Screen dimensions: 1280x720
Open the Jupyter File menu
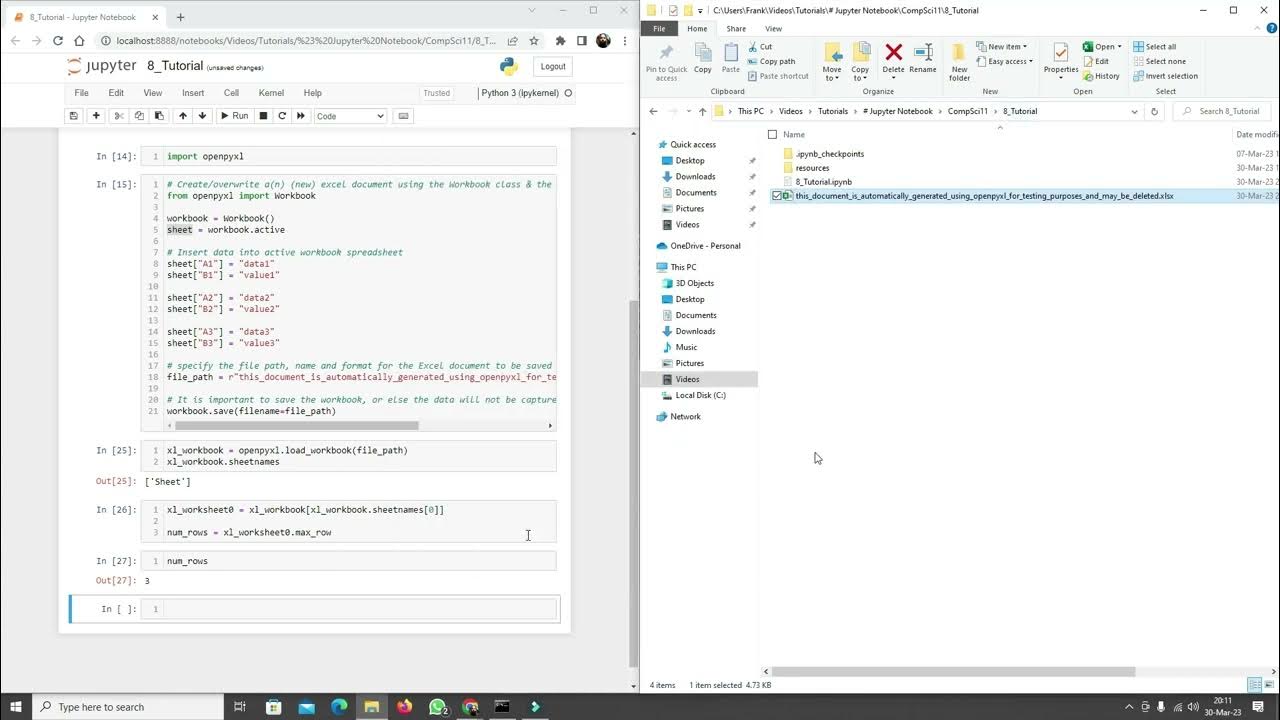pos(82,93)
